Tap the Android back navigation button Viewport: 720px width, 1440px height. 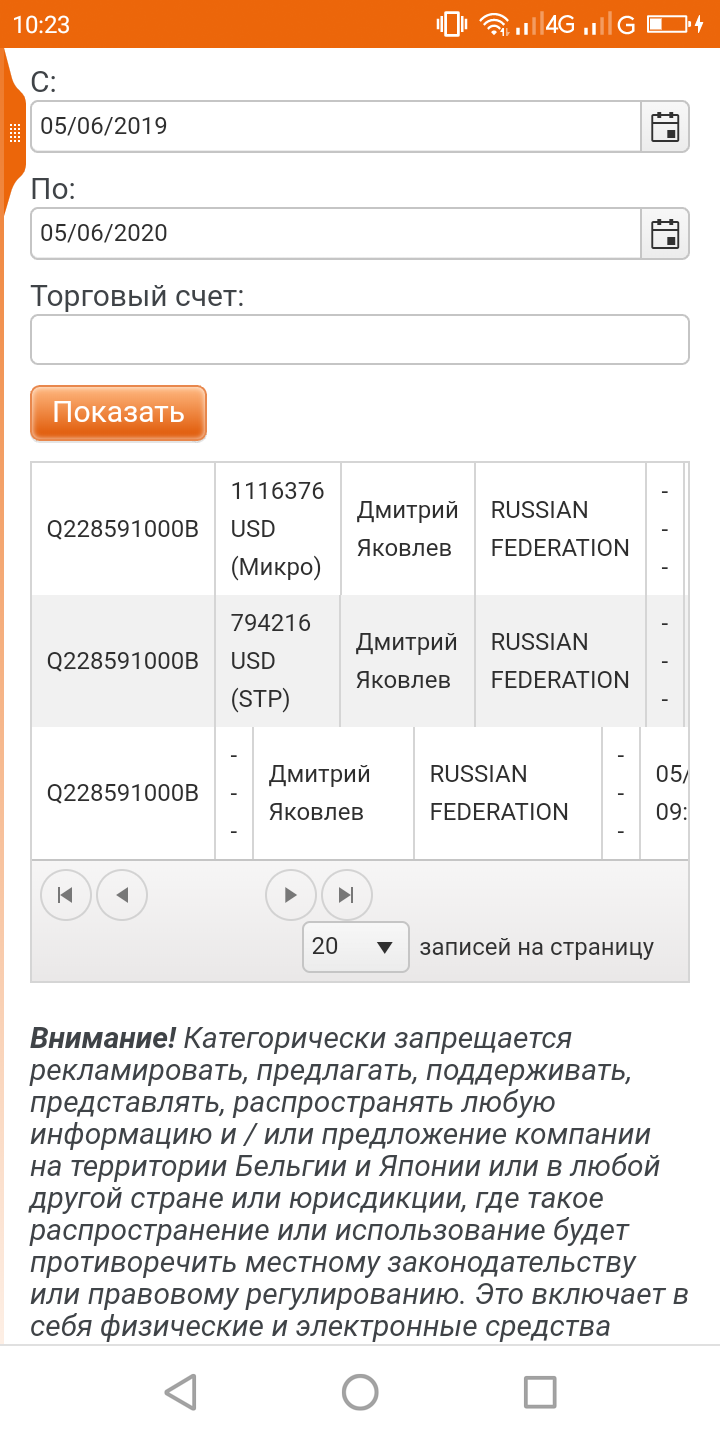(180, 1392)
